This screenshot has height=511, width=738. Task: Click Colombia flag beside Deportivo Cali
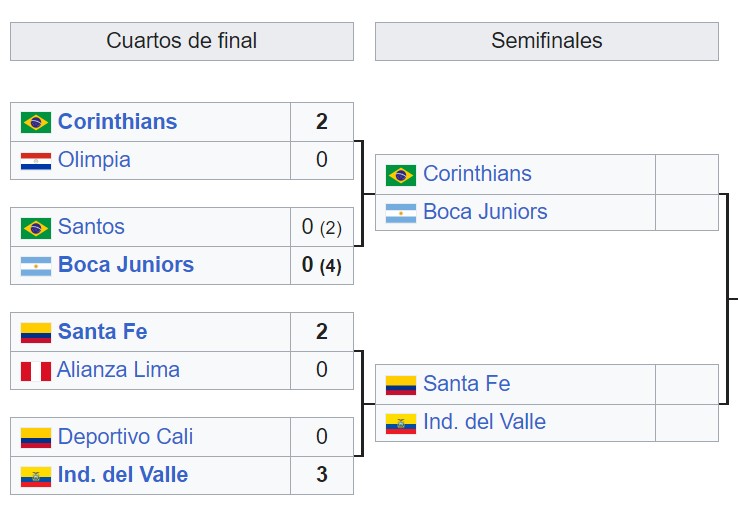36,438
